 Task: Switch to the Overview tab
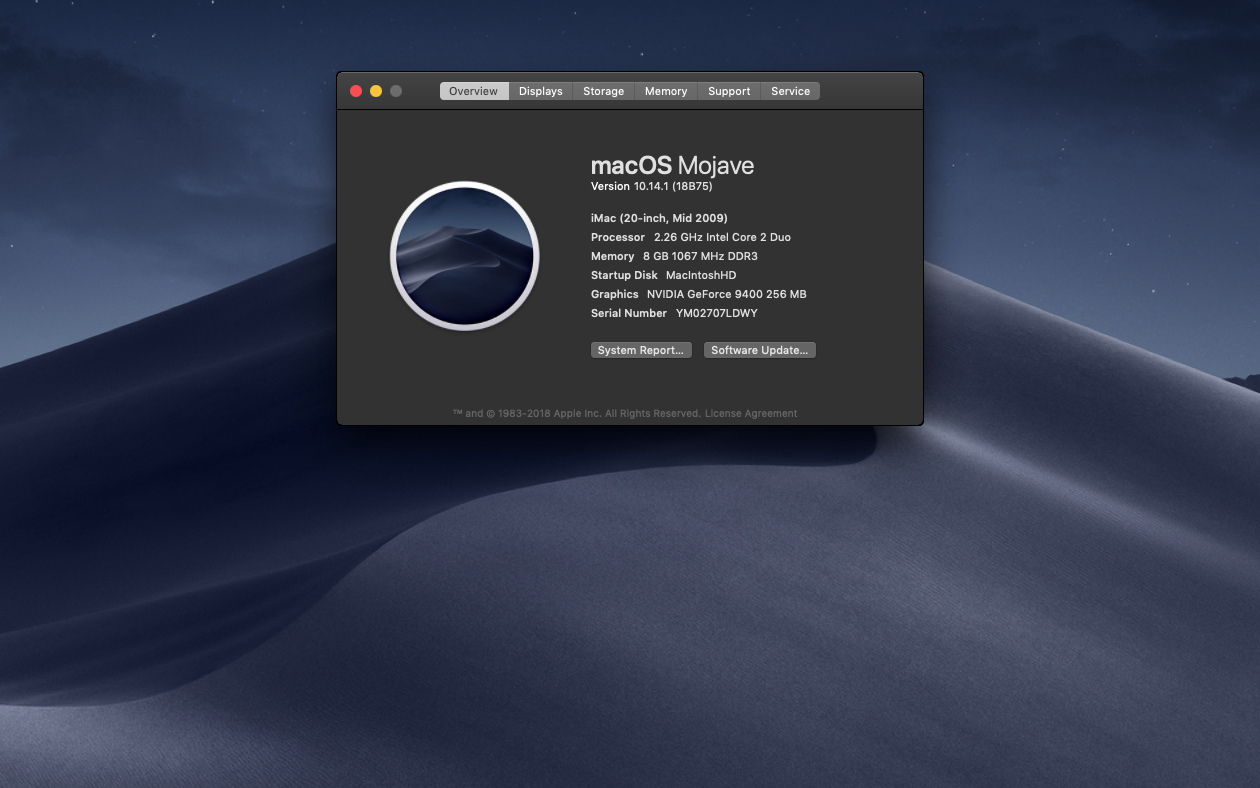click(473, 91)
